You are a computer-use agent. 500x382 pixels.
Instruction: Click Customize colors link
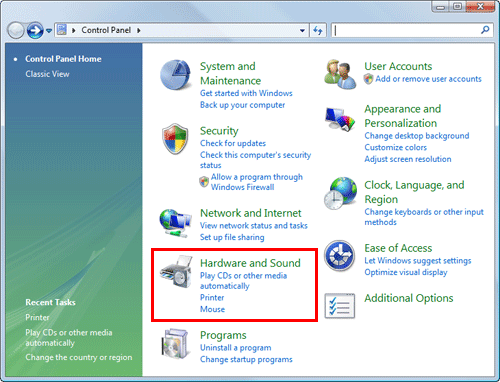click(395, 147)
